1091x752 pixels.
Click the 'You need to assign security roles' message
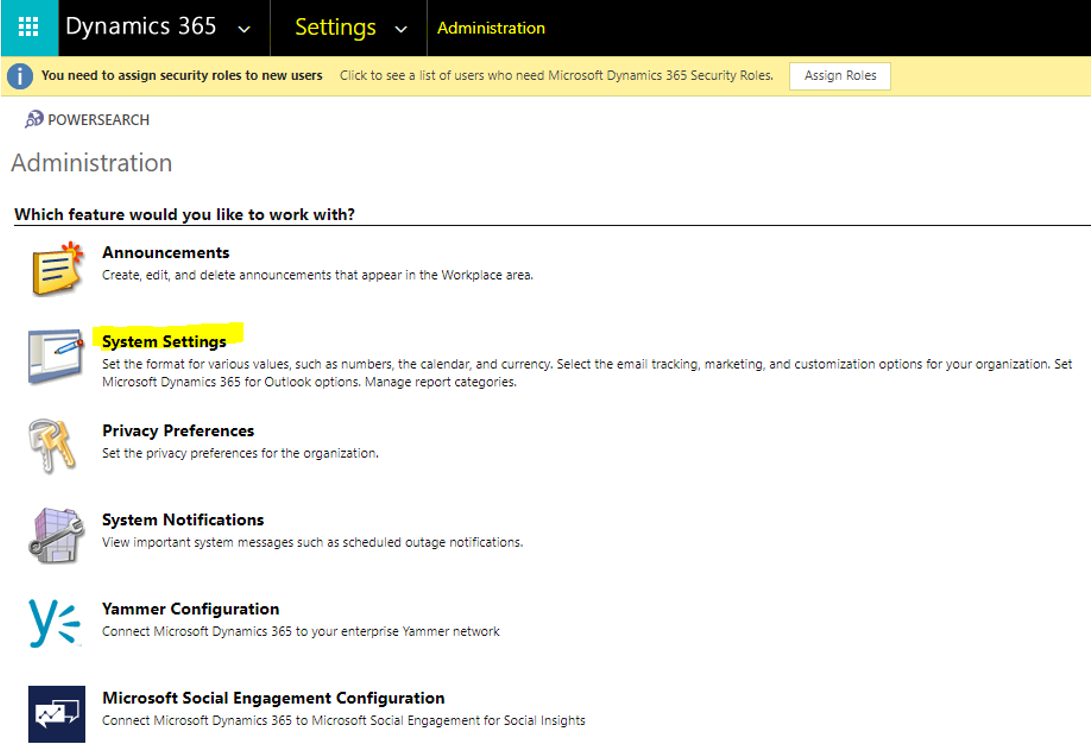click(182, 75)
